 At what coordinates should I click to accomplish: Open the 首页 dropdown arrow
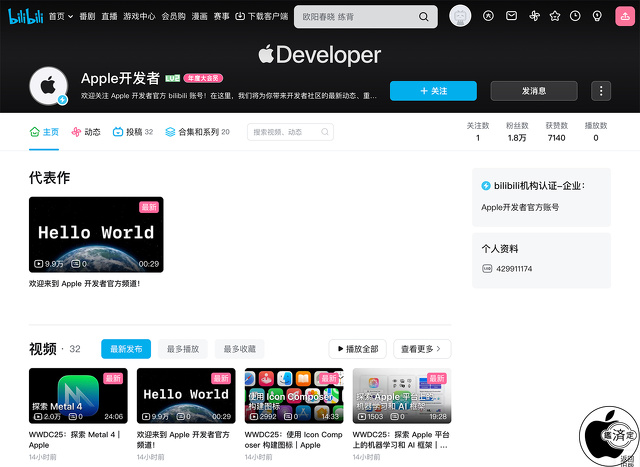point(70,17)
